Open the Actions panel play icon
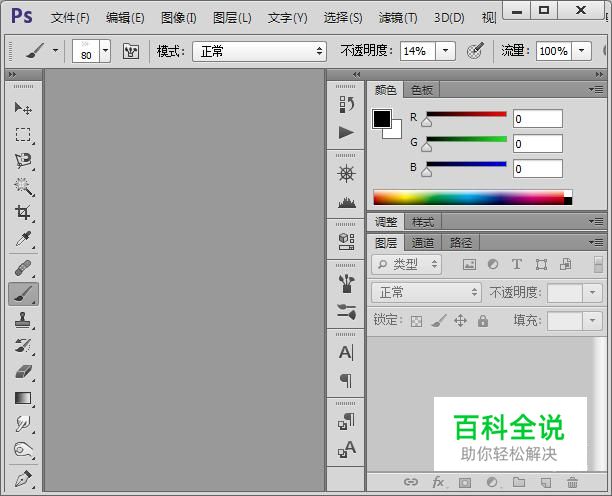This screenshot has height=496, width=612. [x=346, y=133]
